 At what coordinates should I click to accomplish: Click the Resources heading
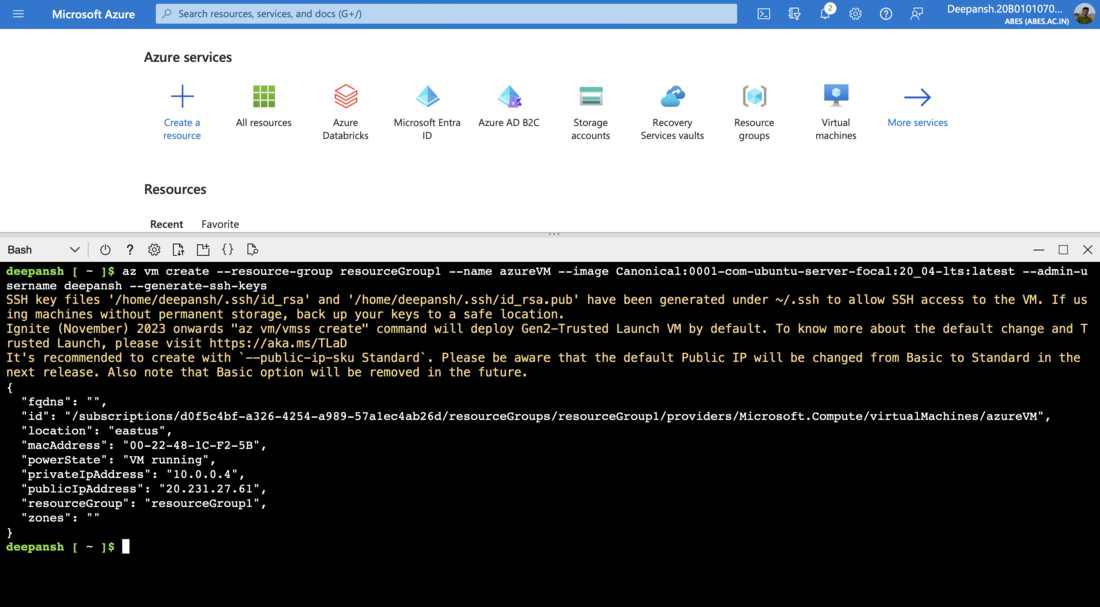click(175, 189)
